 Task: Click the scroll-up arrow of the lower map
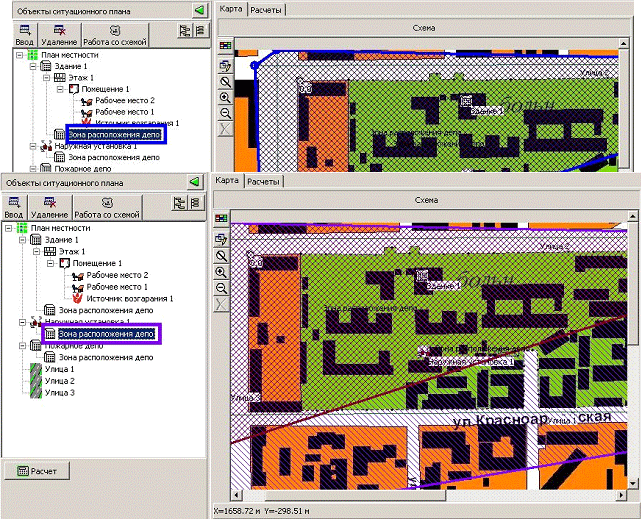coord(633,218)
